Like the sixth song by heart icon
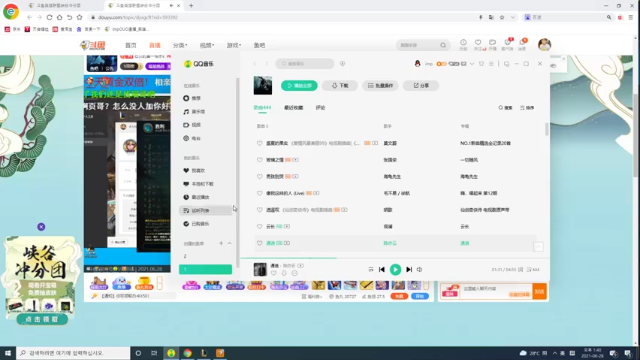 pos(259,227)
